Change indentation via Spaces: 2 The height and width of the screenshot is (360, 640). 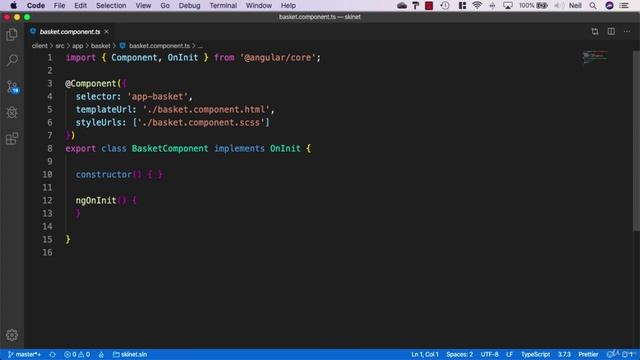(x=460, y=354)
